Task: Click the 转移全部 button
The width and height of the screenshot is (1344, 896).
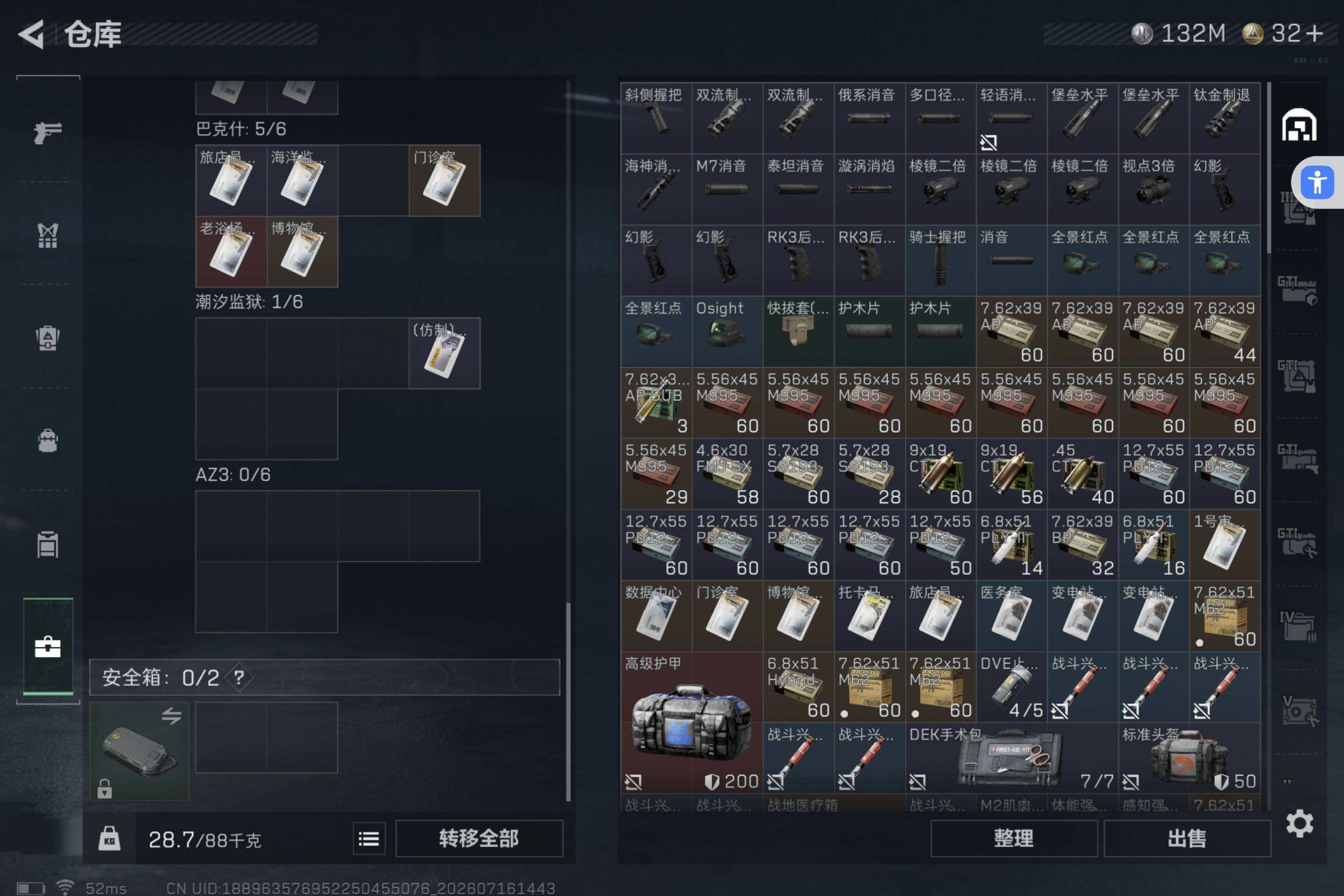Action: (x=479, y=838)
